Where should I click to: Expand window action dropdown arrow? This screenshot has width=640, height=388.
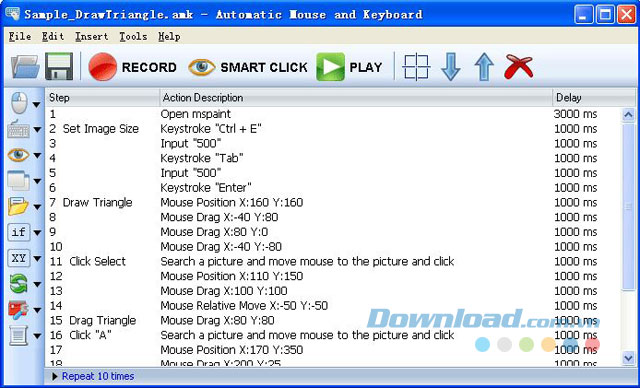click(37, 181)
